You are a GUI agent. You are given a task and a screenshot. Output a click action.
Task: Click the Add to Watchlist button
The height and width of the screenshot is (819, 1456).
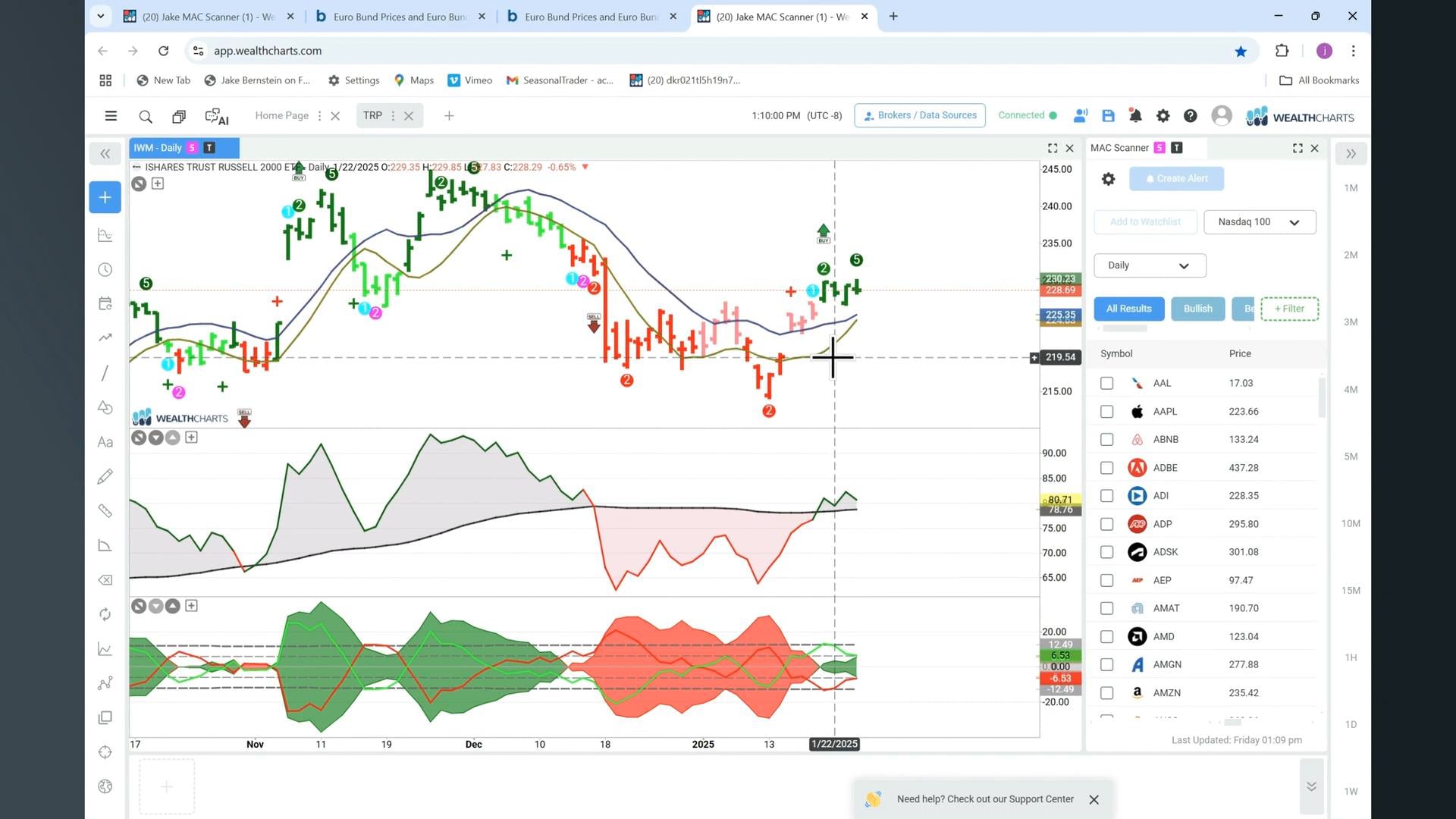tap(1145, 222)
